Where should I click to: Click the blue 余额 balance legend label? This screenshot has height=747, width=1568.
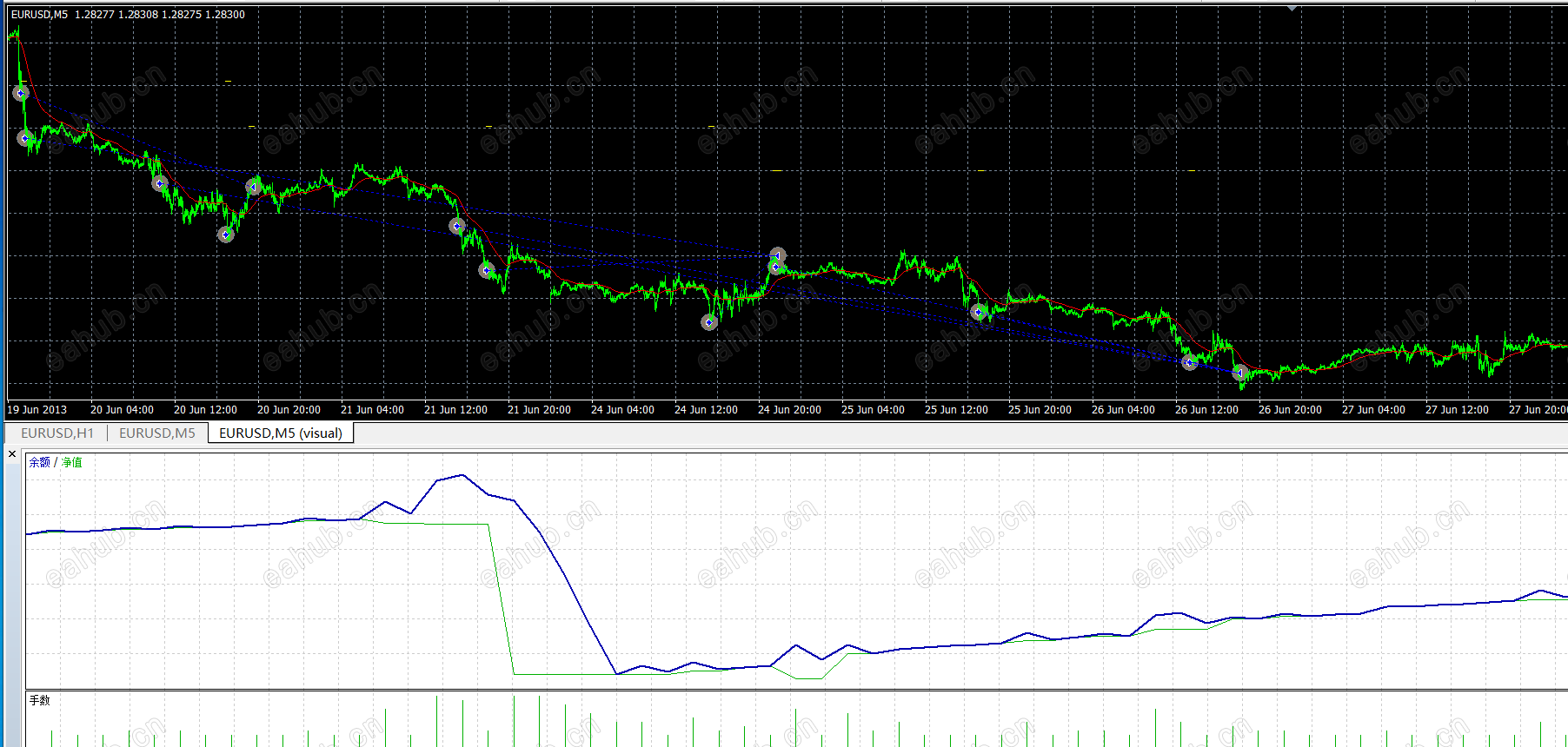pyautogui.click(x=40, y=462)
